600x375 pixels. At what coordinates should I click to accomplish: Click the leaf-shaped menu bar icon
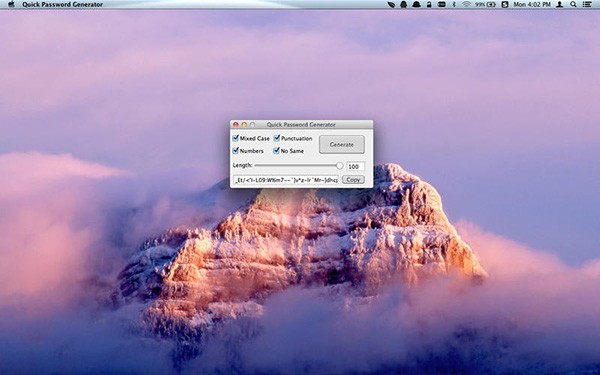coord(391,5)
